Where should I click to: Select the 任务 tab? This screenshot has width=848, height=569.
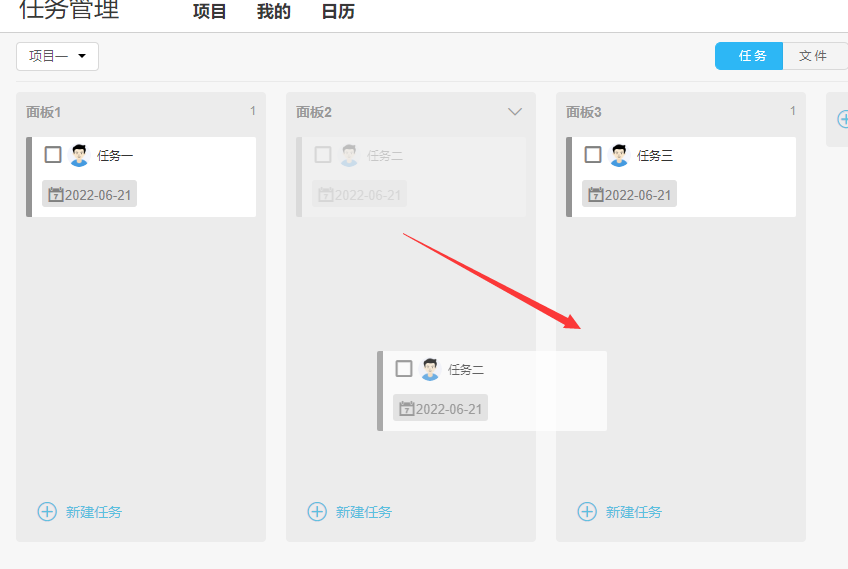pyautogui.click(x=752, y=56)
